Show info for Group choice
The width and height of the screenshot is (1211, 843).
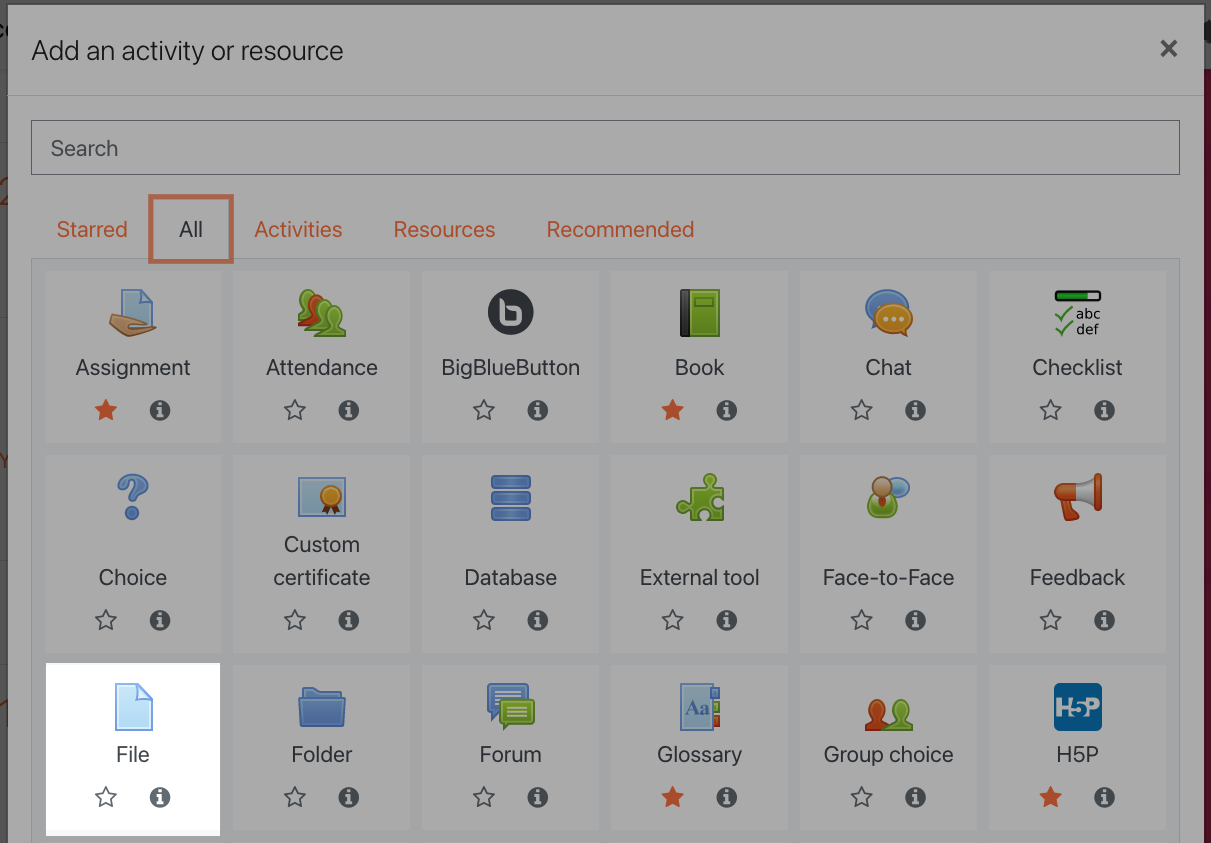(916, 797)
